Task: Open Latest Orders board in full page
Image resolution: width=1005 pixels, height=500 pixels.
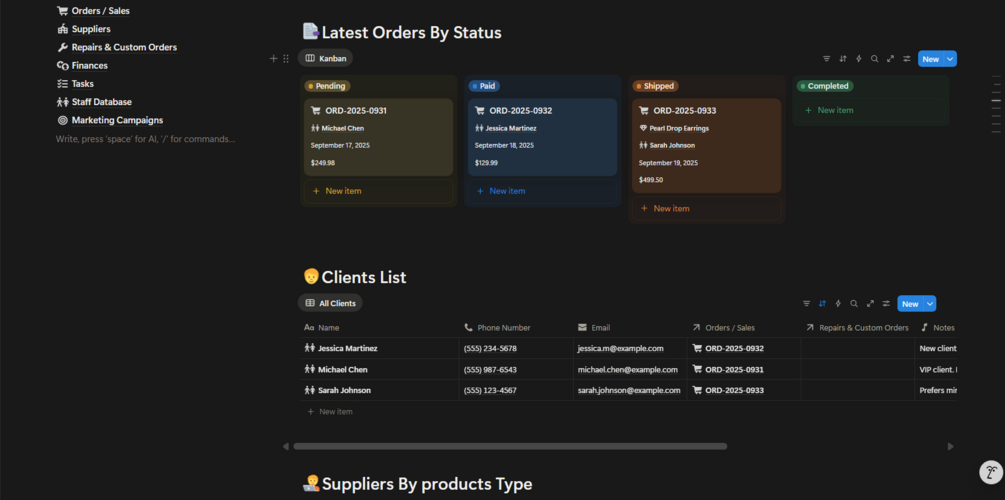Action: coord(891,59)
